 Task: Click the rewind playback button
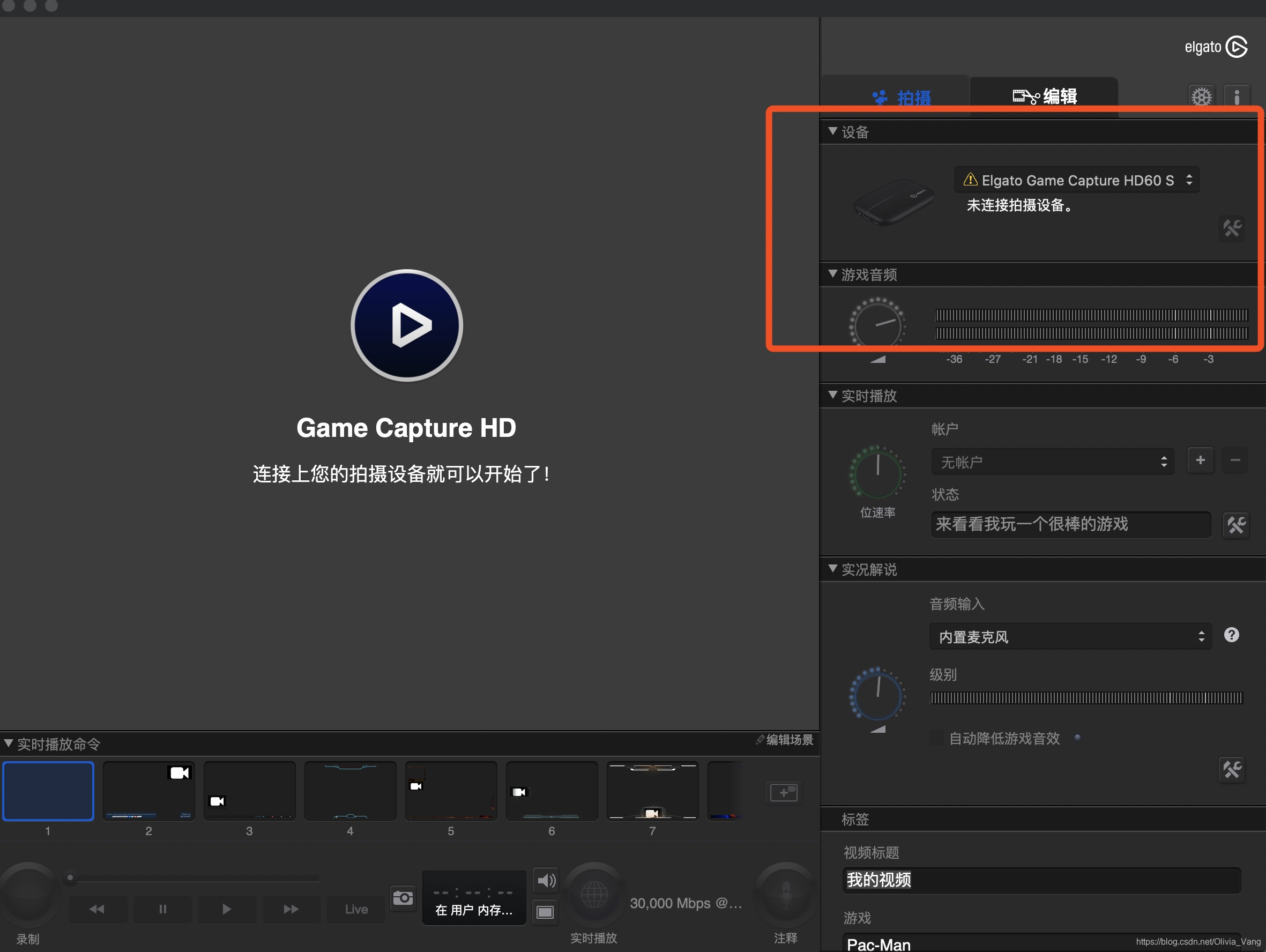coord(98,909)
